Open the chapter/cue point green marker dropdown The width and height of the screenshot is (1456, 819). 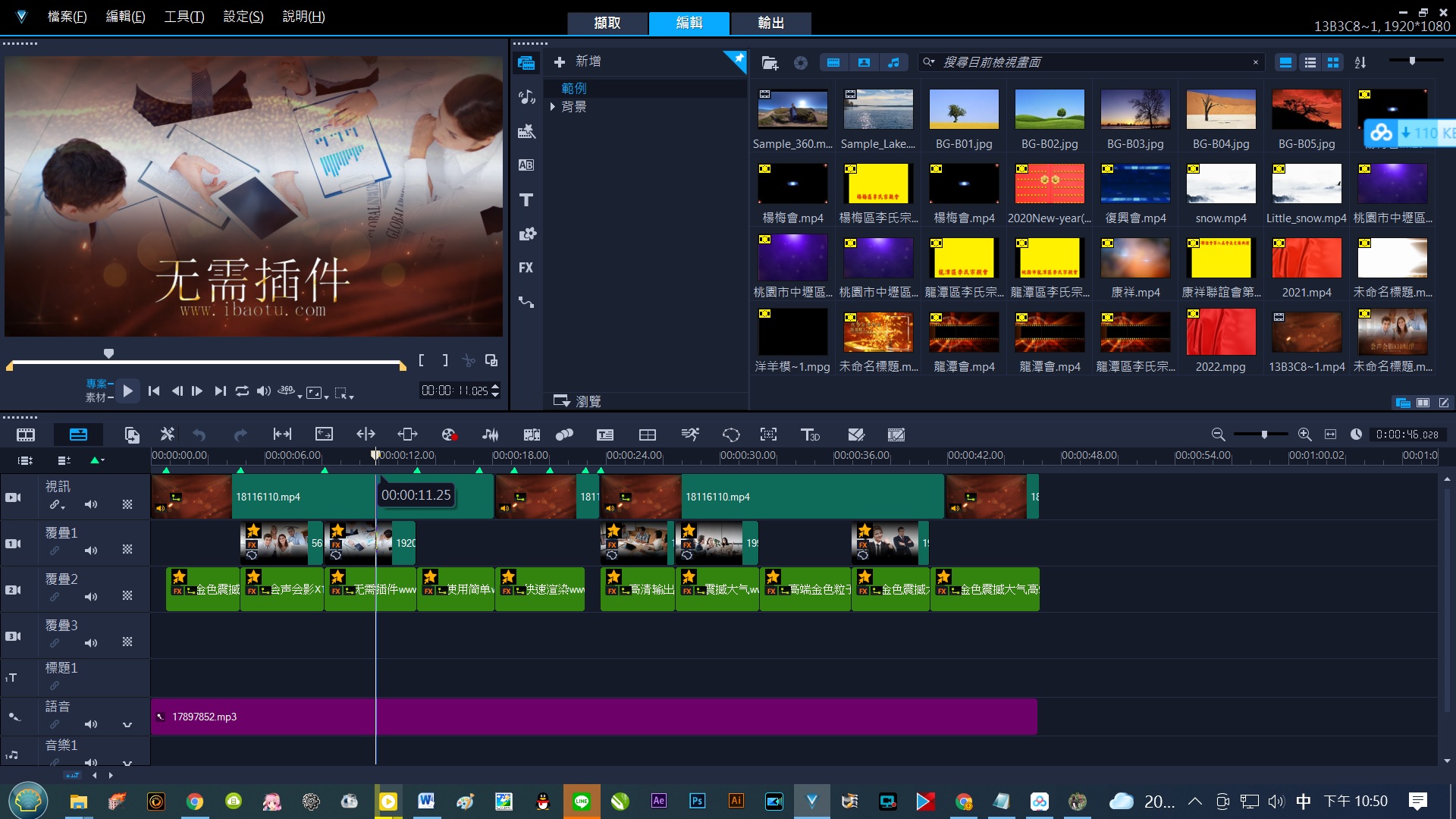(x=98, y=460)
